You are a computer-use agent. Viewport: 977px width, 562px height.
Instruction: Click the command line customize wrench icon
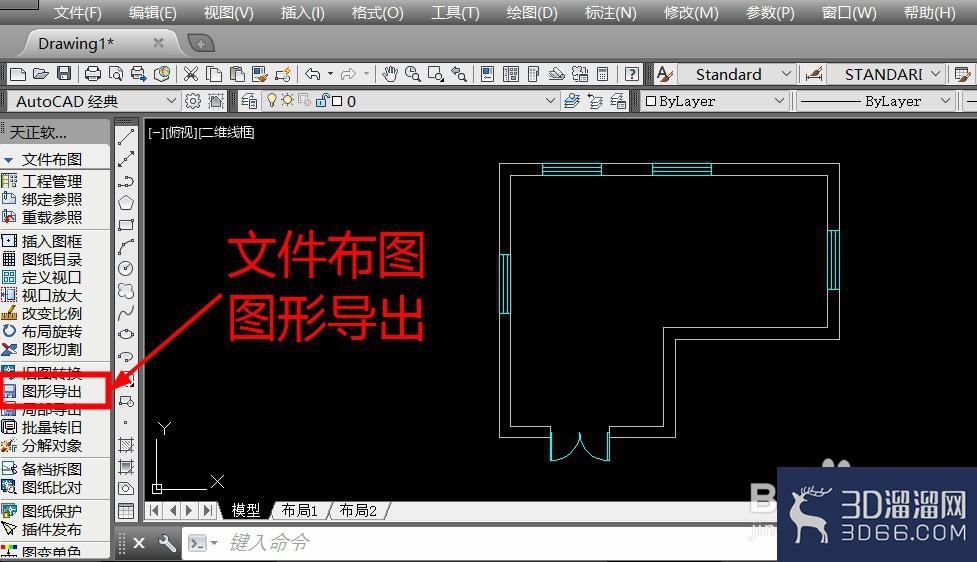[x=167, y=543]
